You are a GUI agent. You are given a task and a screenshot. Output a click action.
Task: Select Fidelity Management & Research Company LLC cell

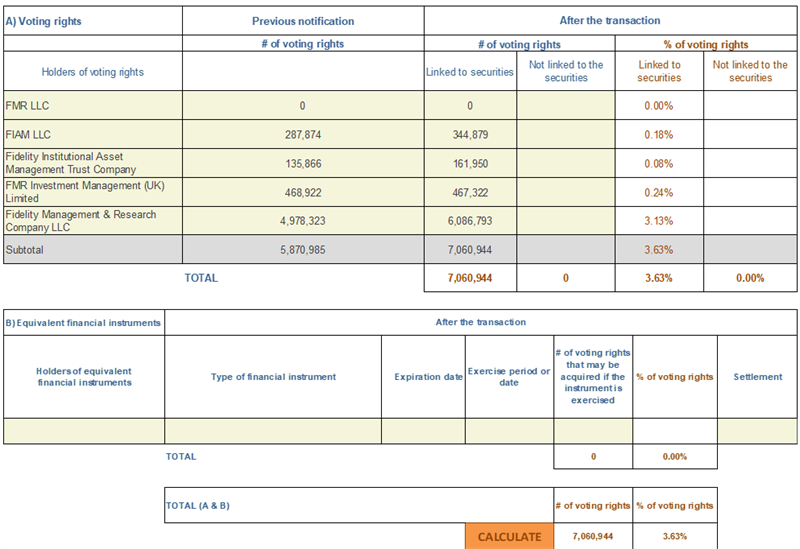(x=93, y=221)
